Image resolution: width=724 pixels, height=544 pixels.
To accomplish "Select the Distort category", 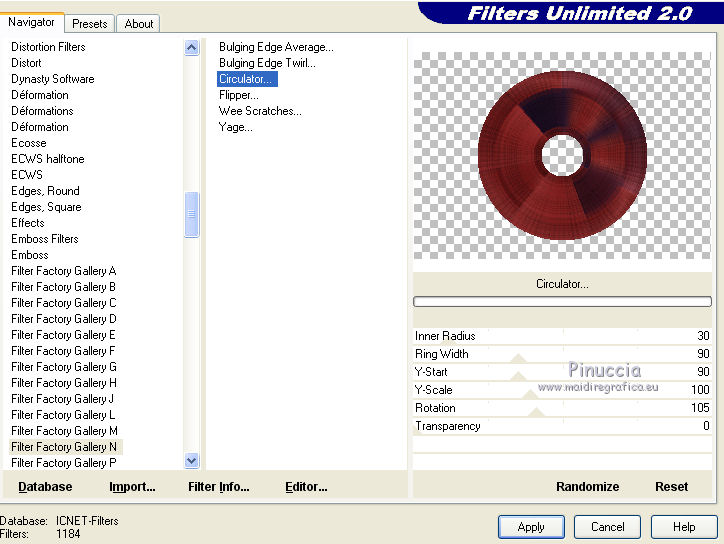I will tap(26, 63).
